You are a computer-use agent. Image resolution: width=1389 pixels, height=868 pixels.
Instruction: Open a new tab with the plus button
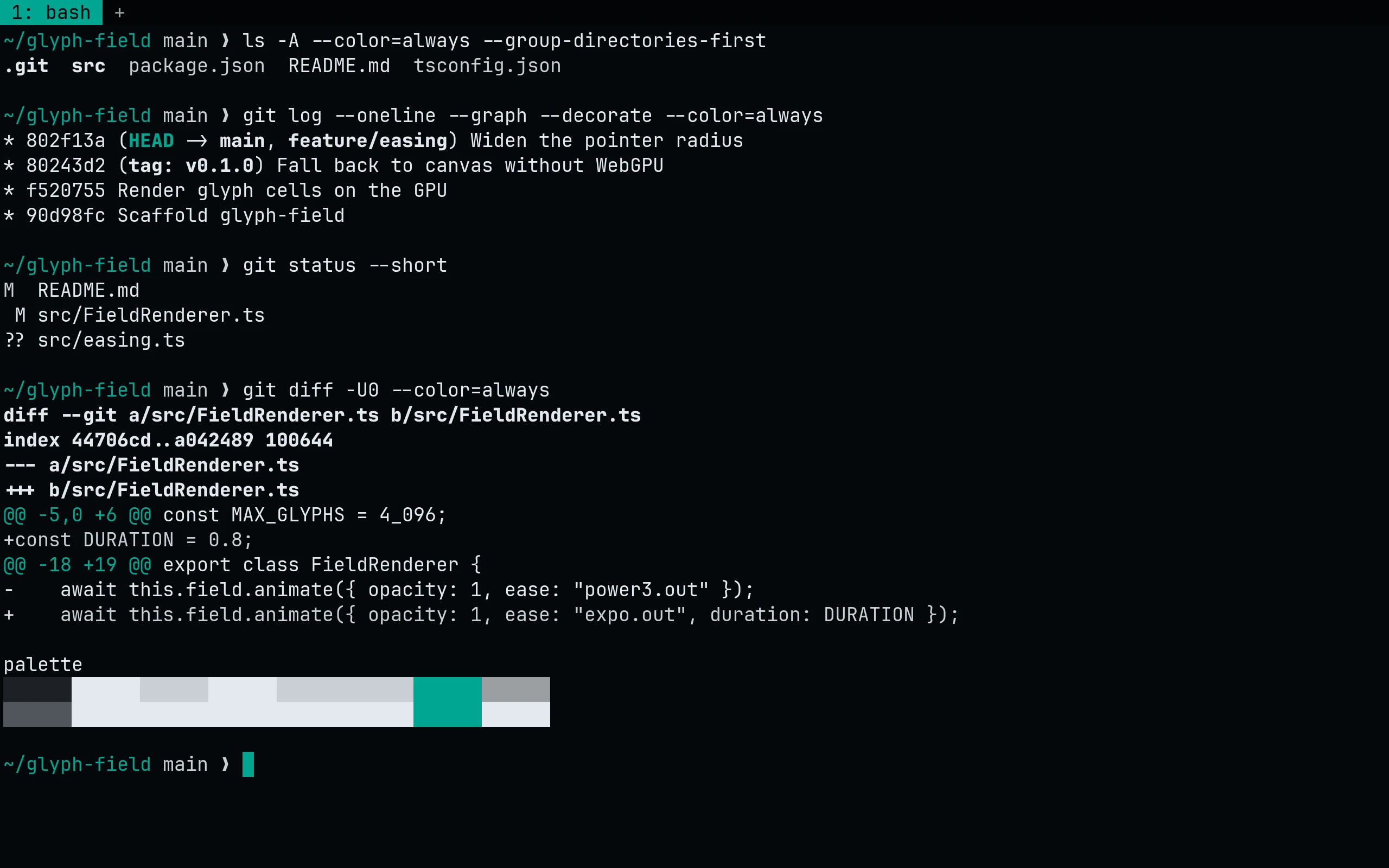tap(119, 12)
